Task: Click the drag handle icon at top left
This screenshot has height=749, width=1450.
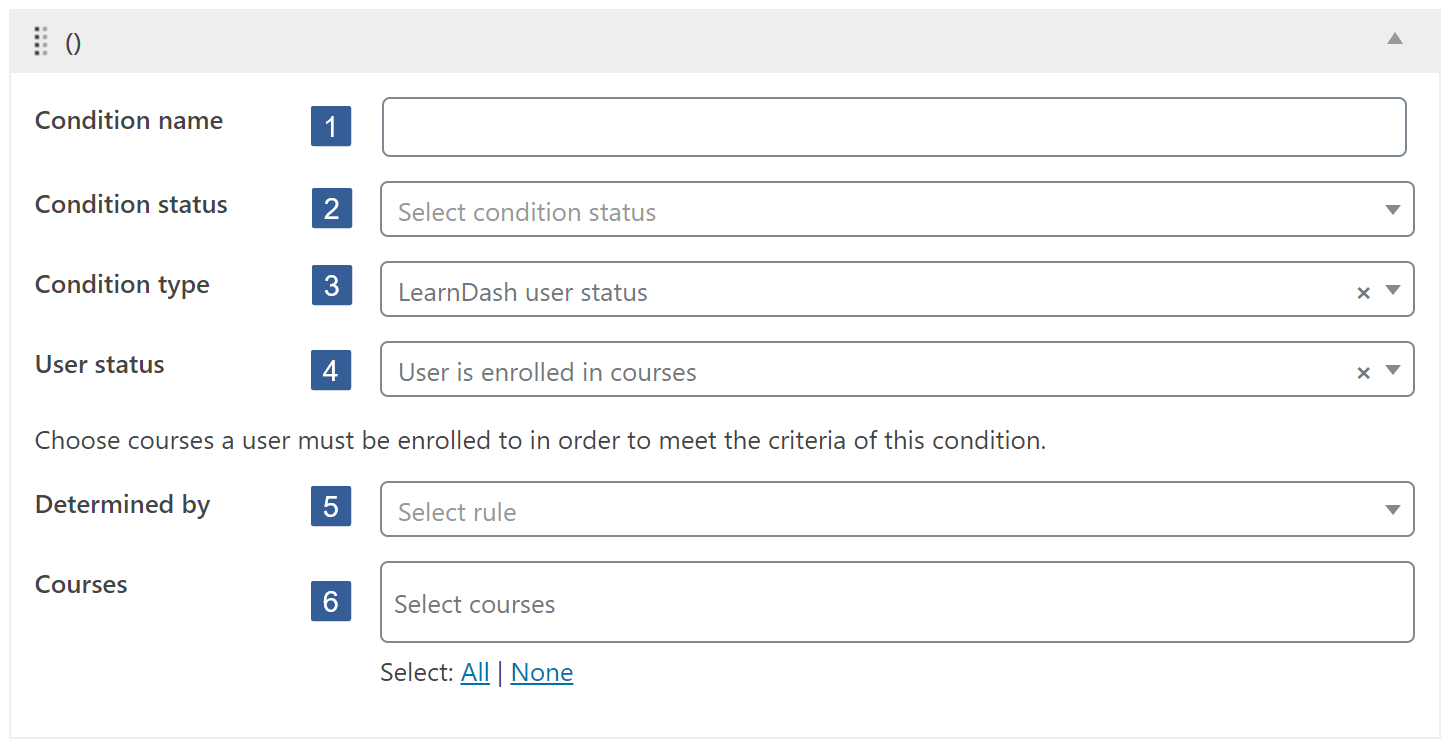Action: pyautogui.click(x=40, y=42)
